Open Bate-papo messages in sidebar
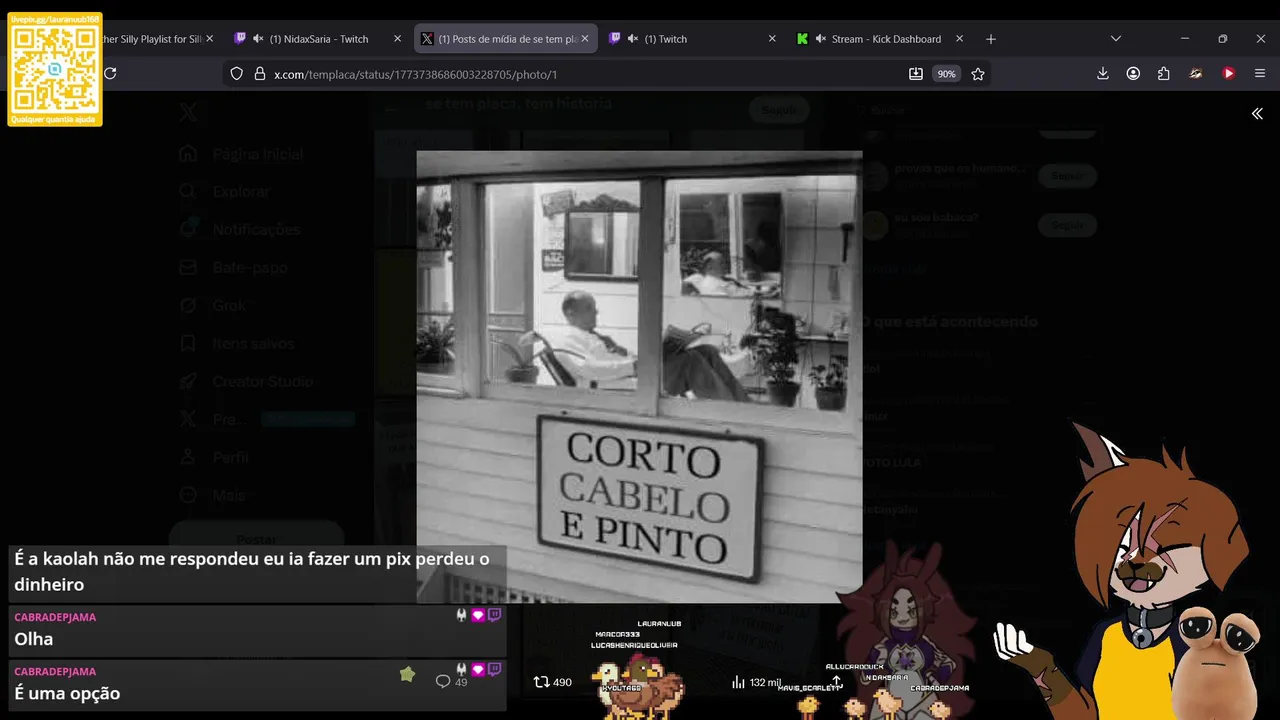This screenshot has width=1280, height=720. pos(250,268)
